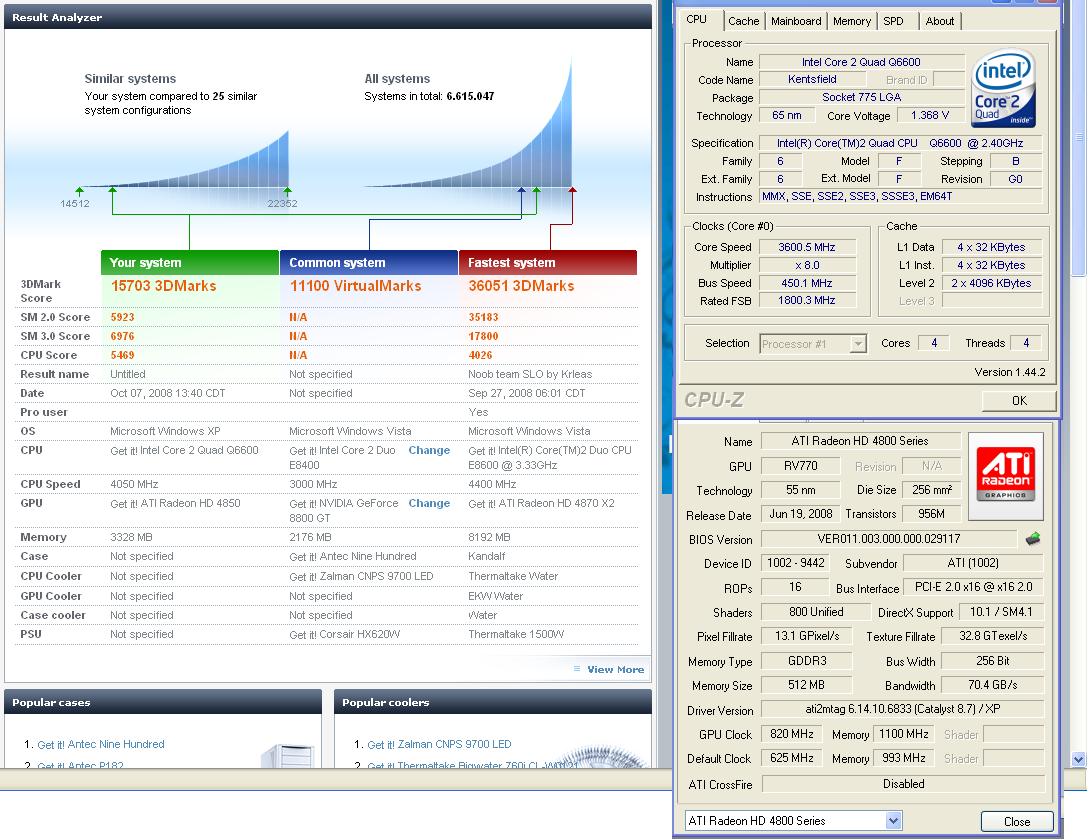Click the Level 2 cache 2 x 4096 KBytes field
The image size is (1090, 840).
tap(991, 284)
